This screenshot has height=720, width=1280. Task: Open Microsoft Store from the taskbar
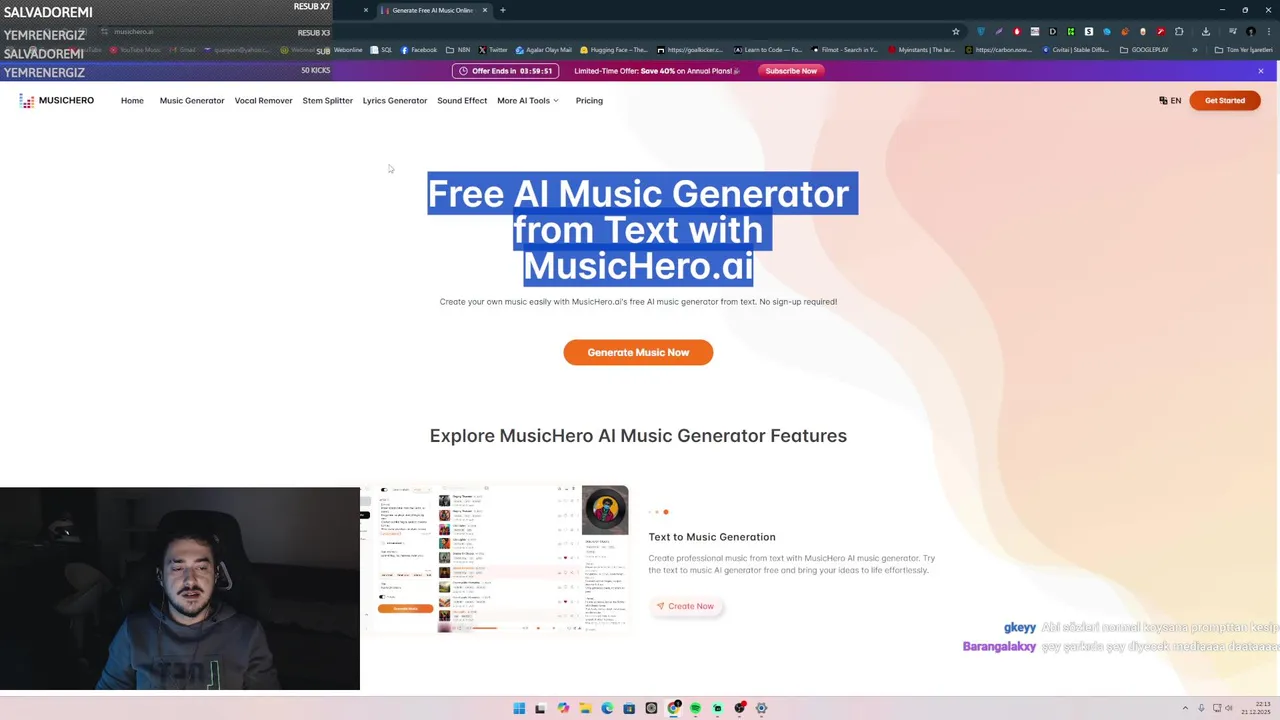(x=629, y=708)
